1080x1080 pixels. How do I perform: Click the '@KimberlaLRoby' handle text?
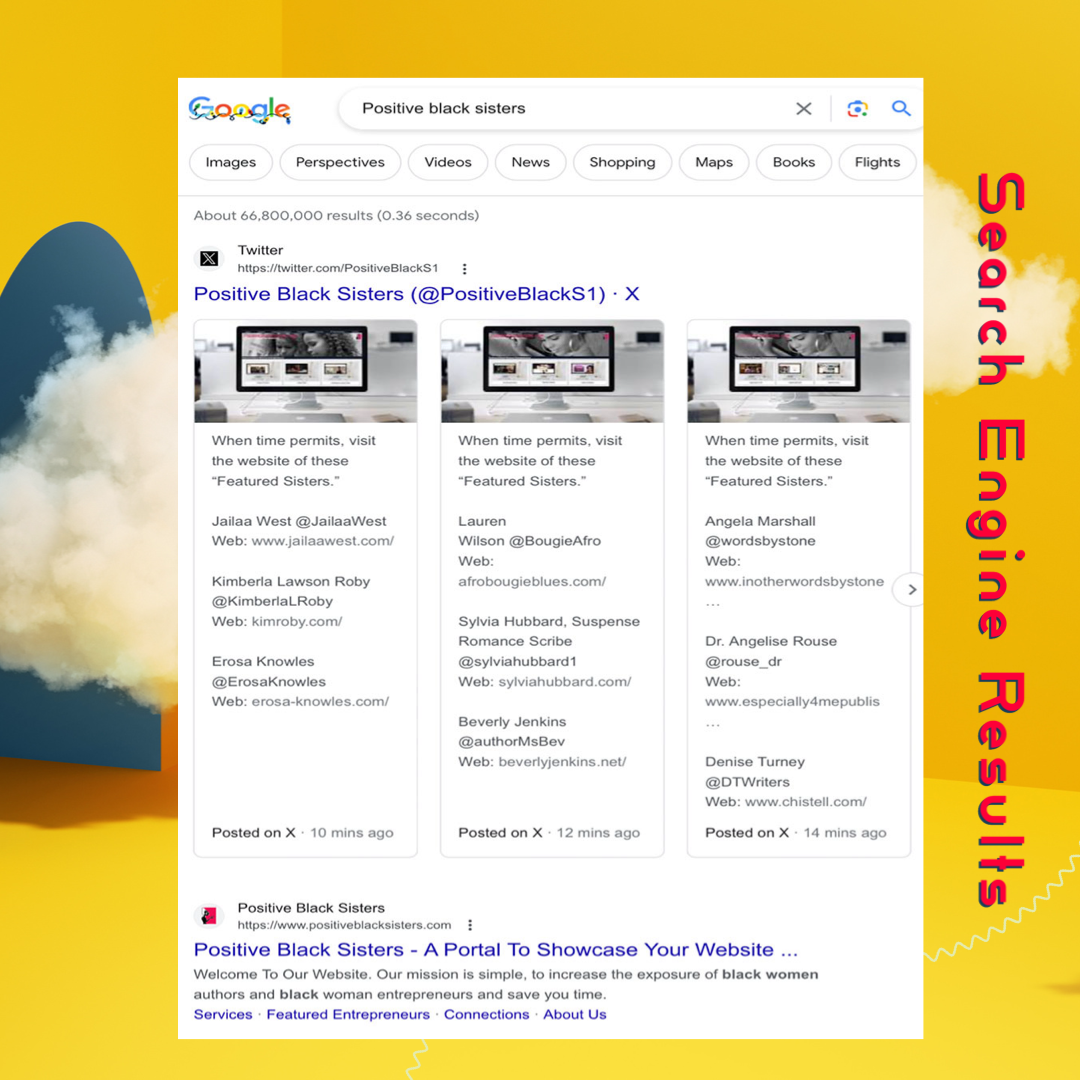click(272, 601)
